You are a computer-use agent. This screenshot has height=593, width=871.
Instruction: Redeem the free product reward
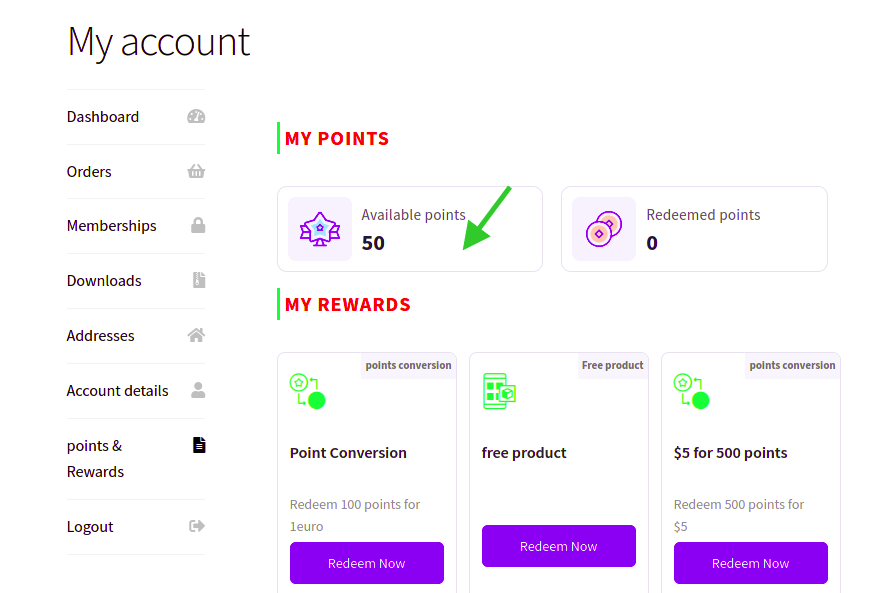tap(559, 546)
